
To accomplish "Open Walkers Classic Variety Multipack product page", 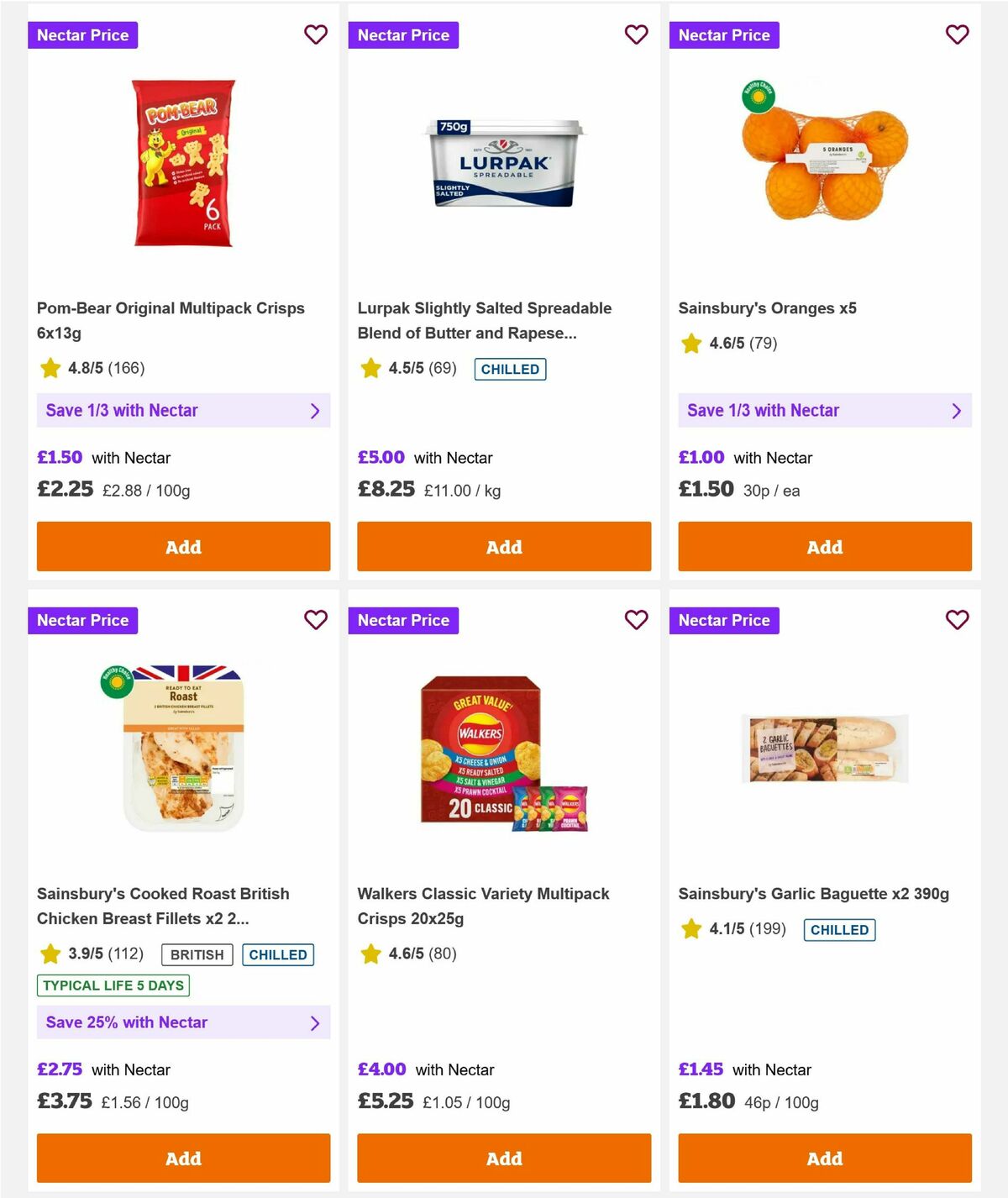I will [484, 906].
